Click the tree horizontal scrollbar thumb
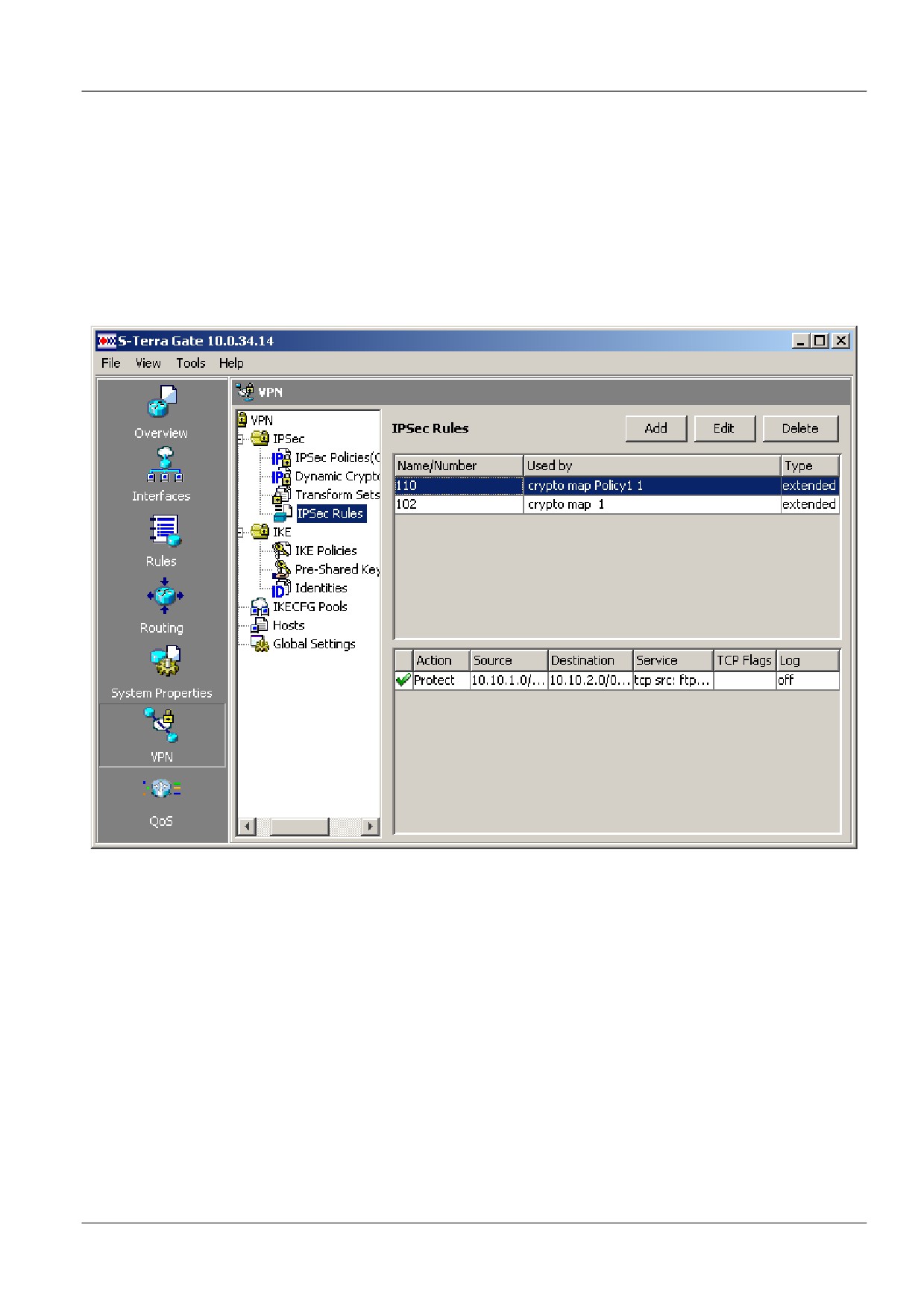Viewport: 924px width, 1307px height. coord(300,827)
